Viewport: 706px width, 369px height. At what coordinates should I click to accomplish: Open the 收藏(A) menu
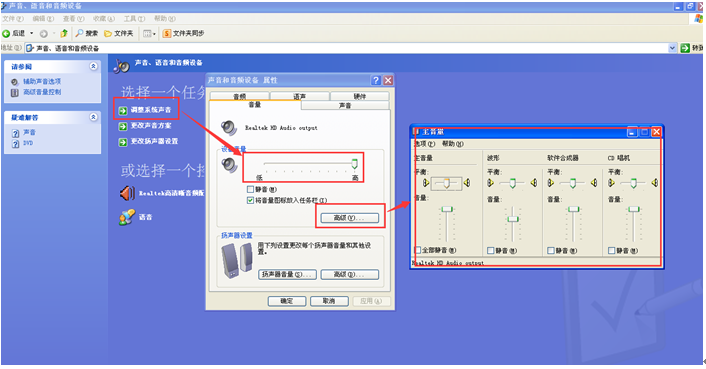point(104,18)
